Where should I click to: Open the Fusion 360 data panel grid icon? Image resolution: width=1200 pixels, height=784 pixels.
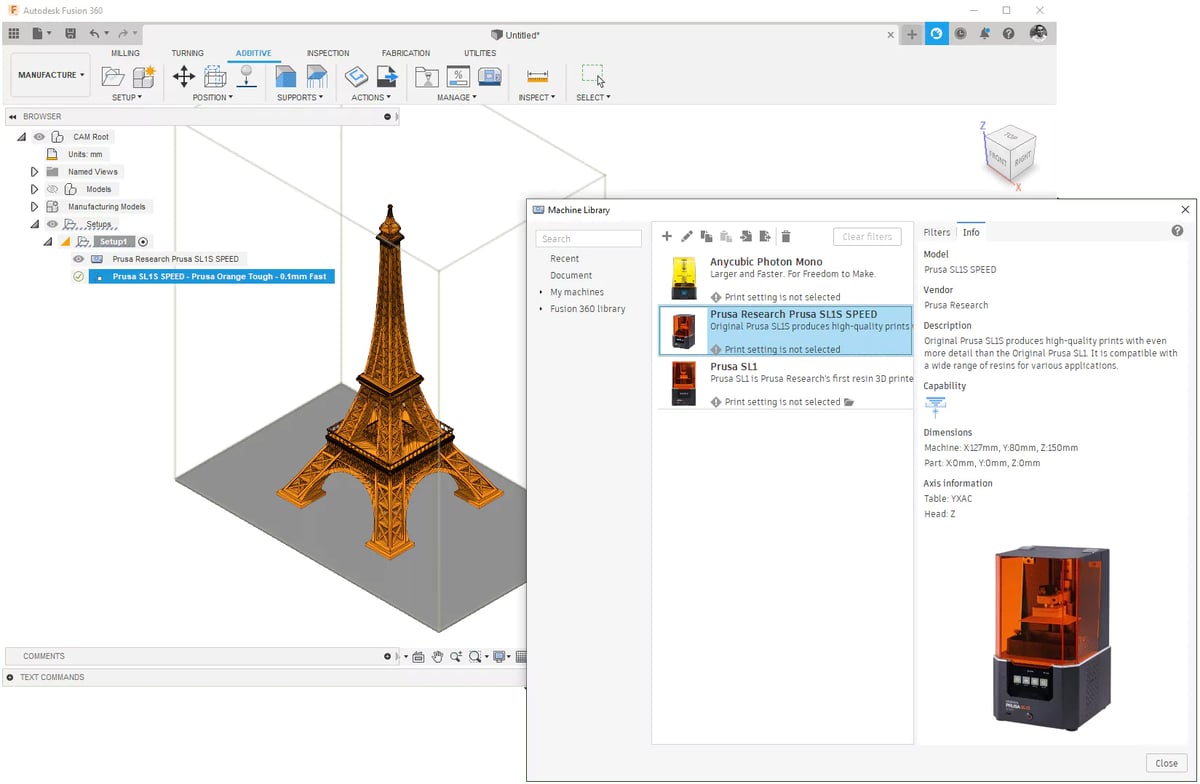(x=14, y=33)
